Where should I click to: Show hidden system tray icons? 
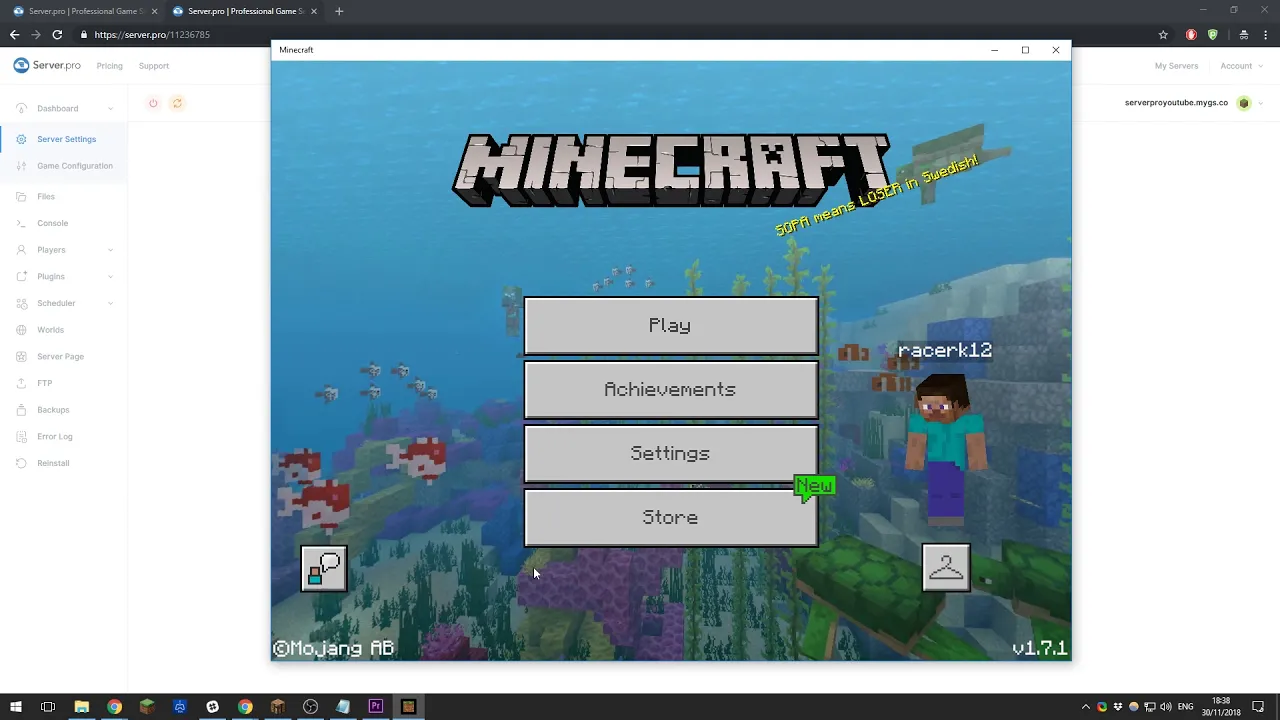point(1086,707)
